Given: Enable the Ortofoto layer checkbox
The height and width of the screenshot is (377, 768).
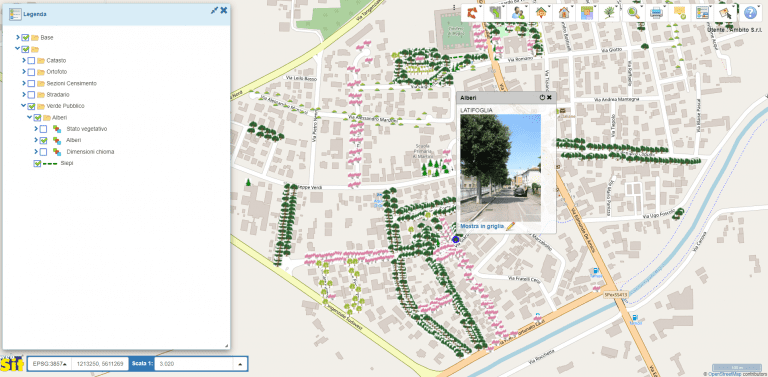Looking at the screenshot, I should [31, 72].
